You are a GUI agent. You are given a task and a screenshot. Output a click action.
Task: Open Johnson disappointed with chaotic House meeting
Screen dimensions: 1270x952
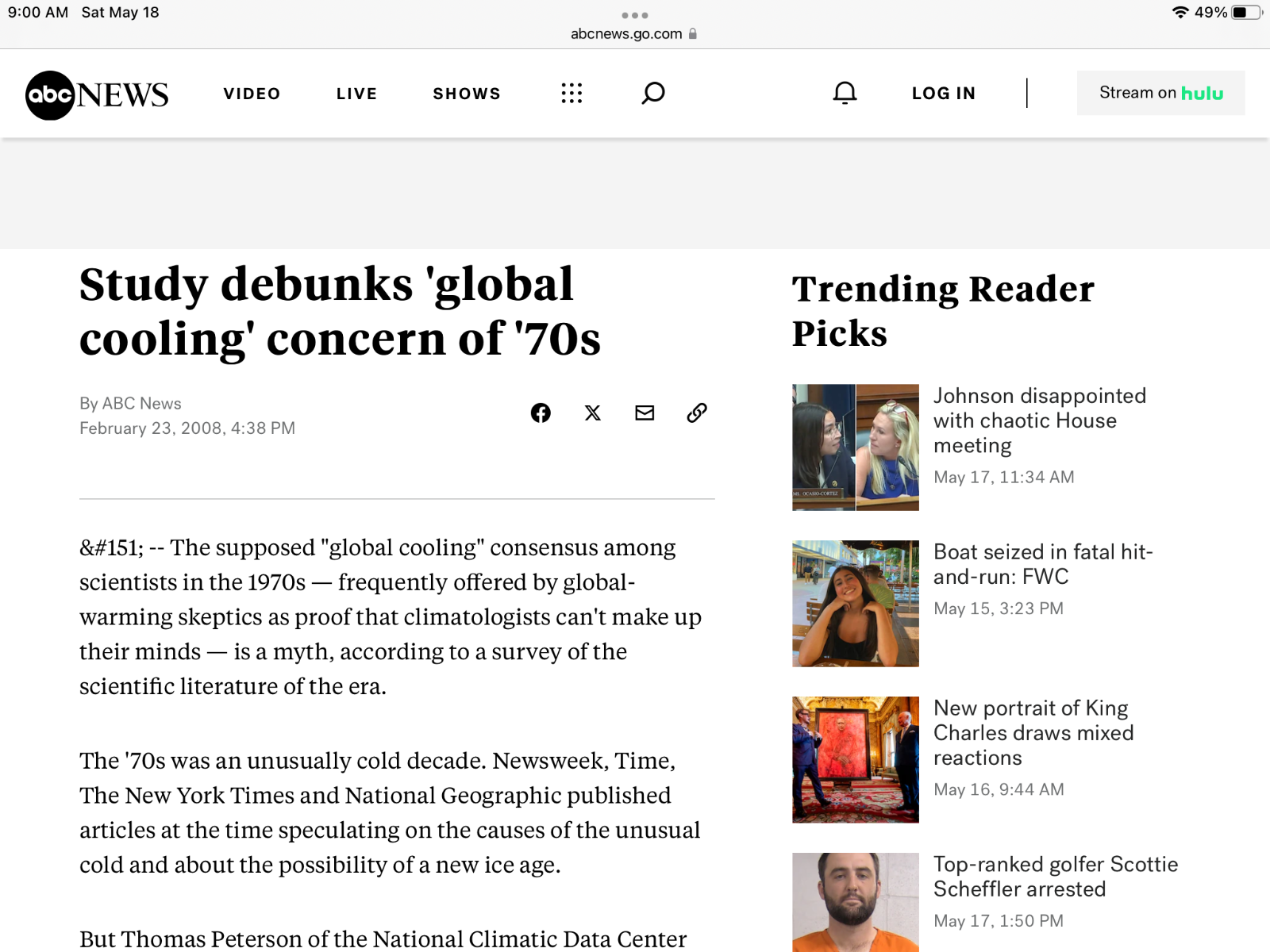pyautogui.click(x=1040, y=420)
